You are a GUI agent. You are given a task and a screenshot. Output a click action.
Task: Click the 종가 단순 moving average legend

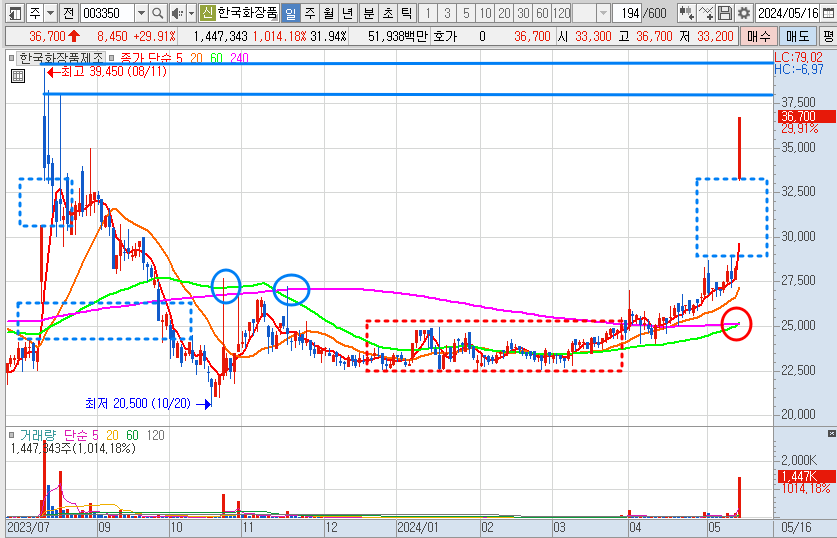coord(145,58)
